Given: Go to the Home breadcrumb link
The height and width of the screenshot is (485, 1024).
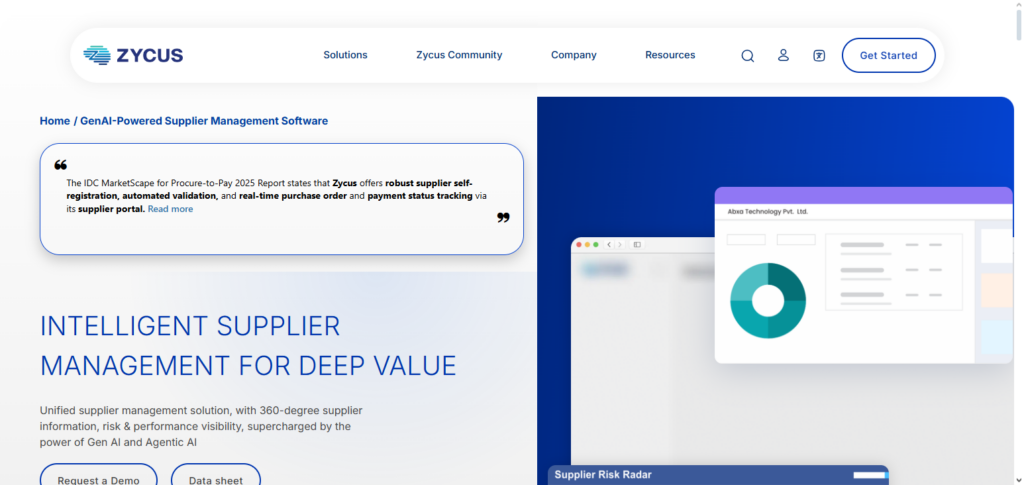Looking at the screenshot, I should [54, 121].
